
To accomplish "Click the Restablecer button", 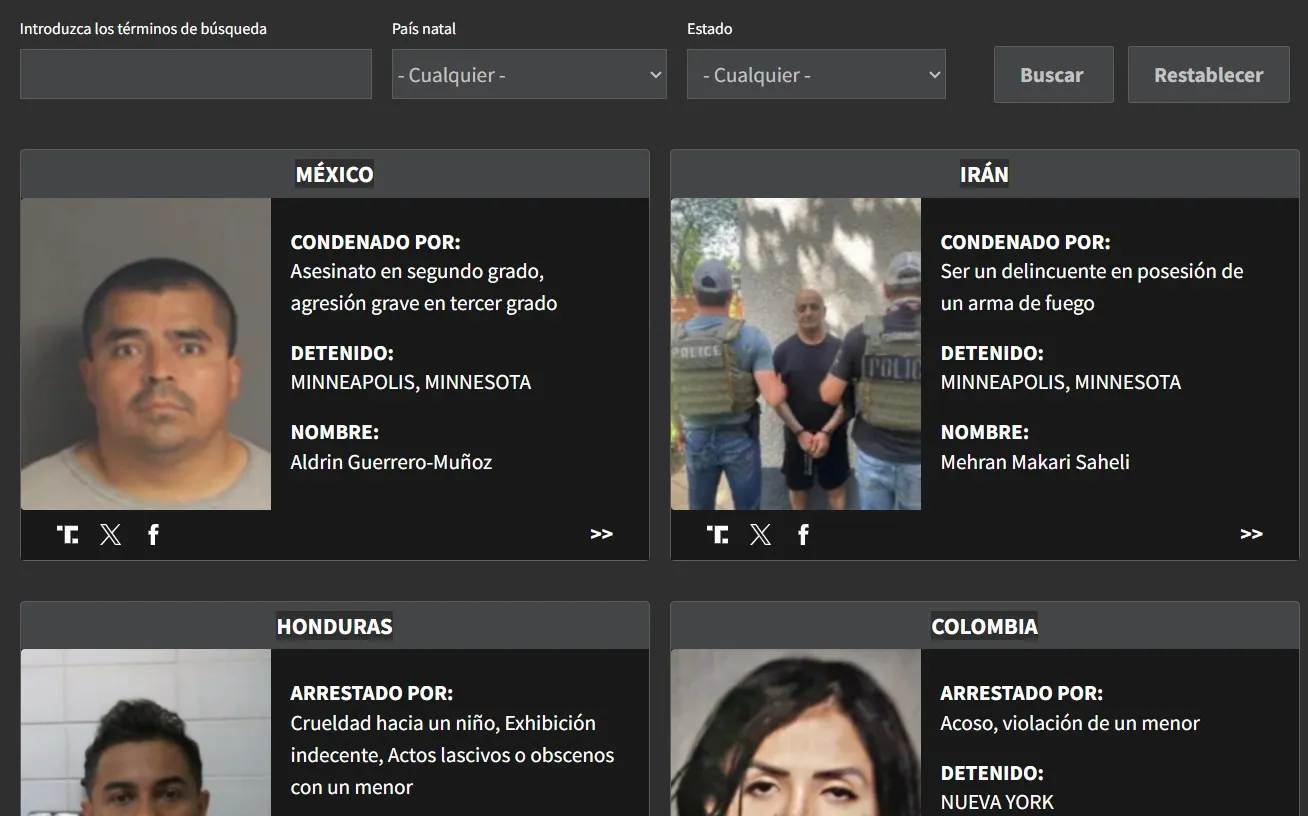I will click(1208, 75).
